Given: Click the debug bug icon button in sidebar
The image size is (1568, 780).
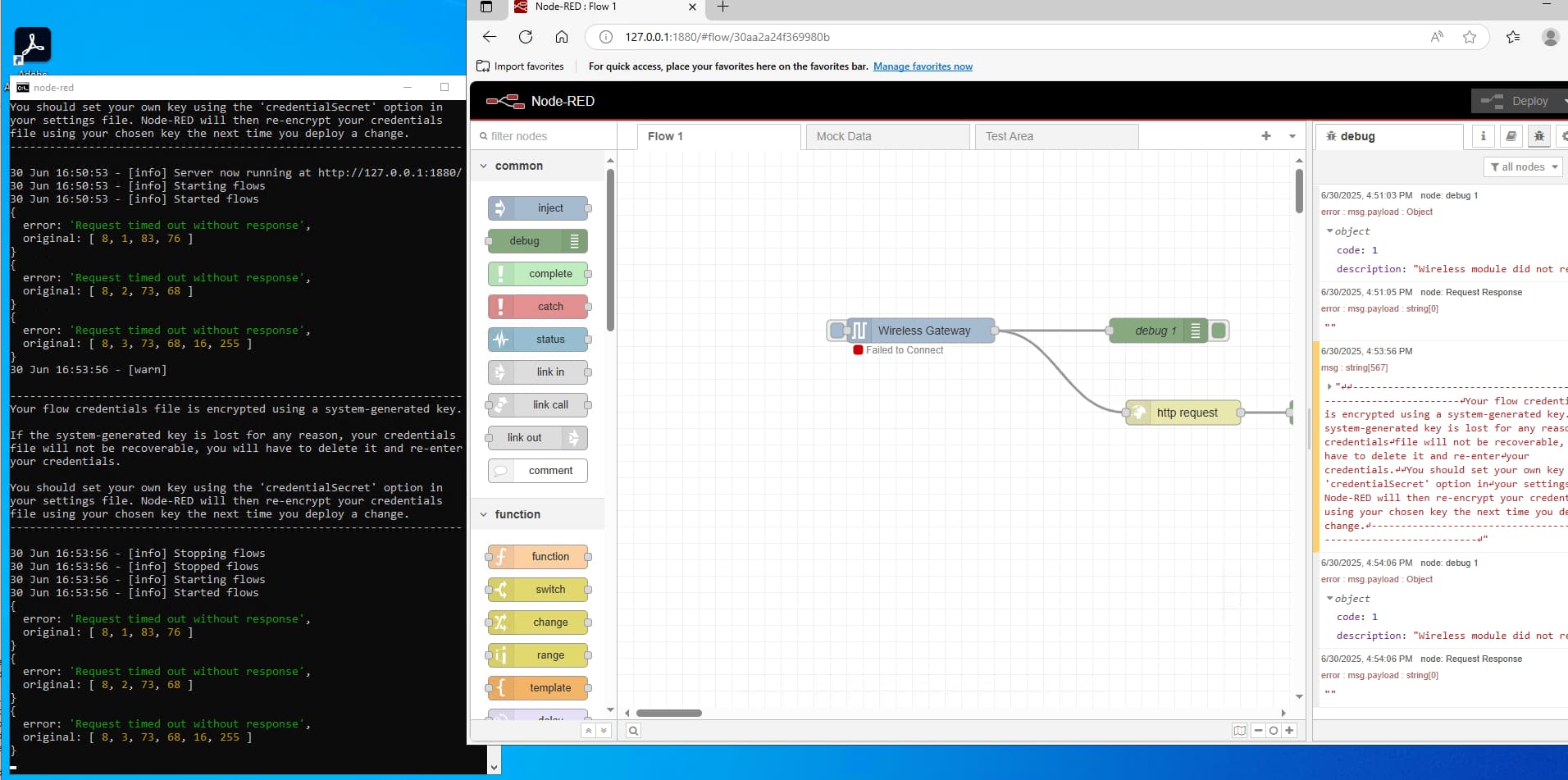Looking at the screenshot, I should (1538, 136).
